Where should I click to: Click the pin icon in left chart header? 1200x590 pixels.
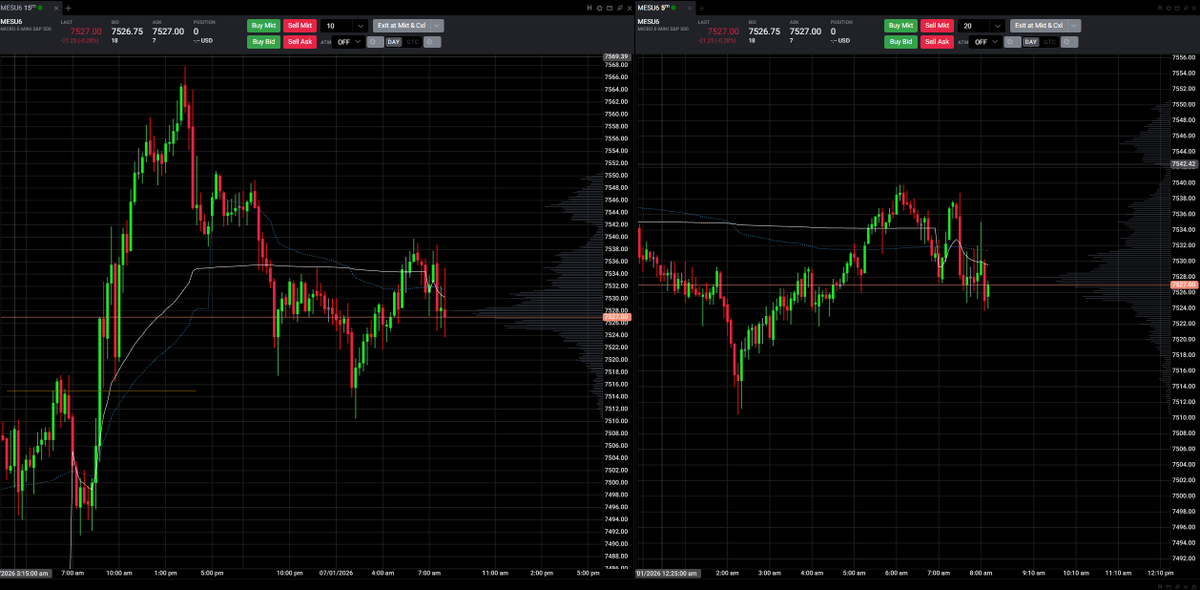[620, 8]
